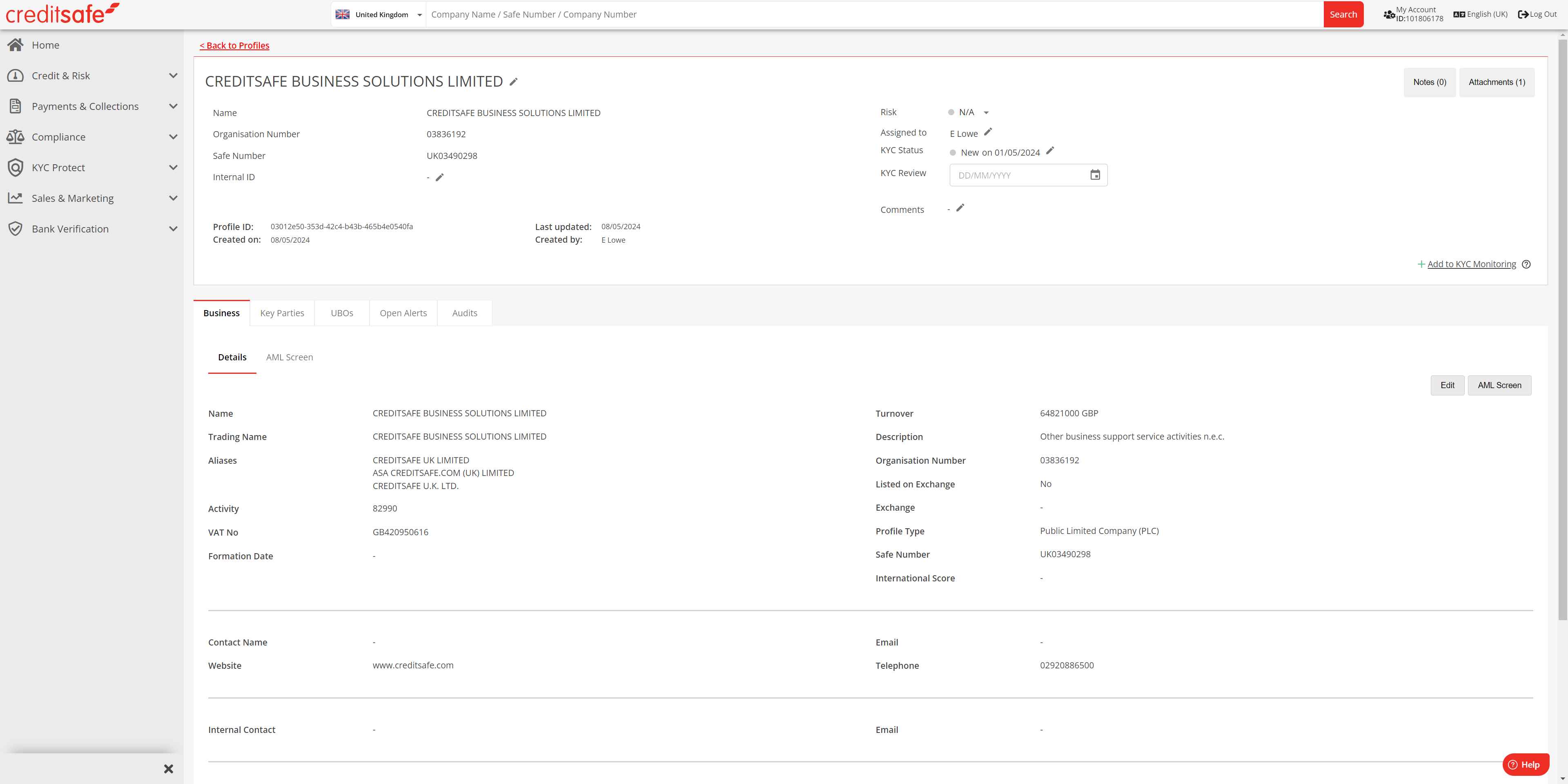Image resolution: width=1568 pixels, height=784 pixels.
Task: Click the Sales & Marketing chart icon
Action: 15,198
